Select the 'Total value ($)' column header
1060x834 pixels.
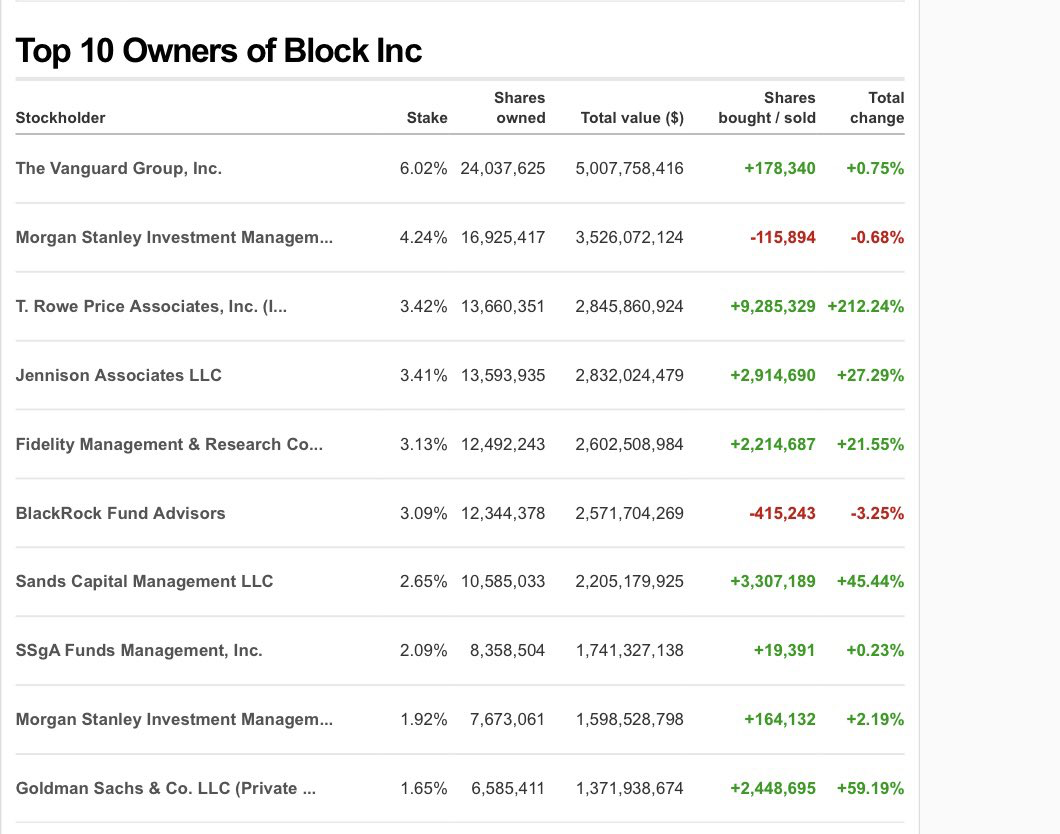[x=632, y=118]
